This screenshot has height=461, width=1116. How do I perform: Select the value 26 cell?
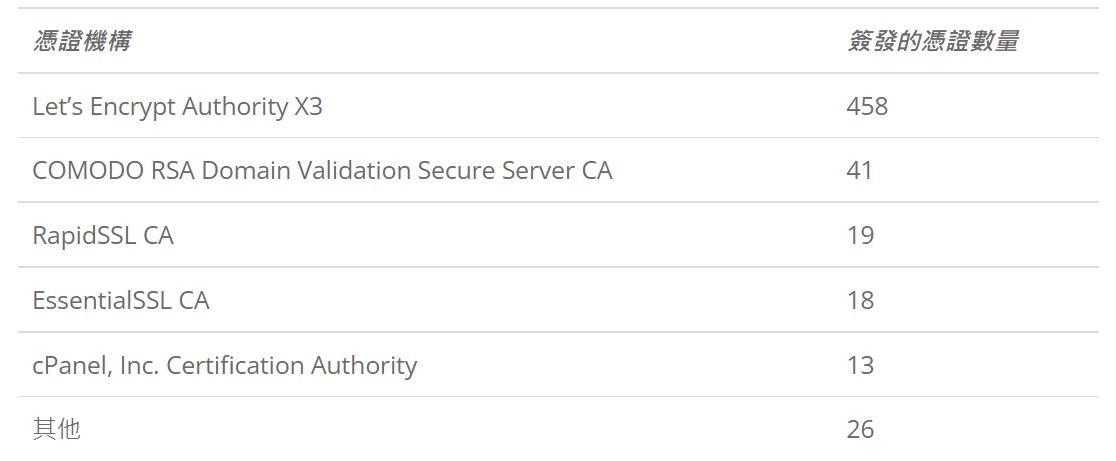(x=860, y=430)
